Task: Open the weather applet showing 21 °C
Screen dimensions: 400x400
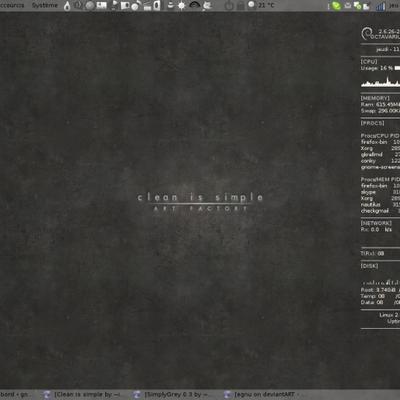Action: pos(262,5)
